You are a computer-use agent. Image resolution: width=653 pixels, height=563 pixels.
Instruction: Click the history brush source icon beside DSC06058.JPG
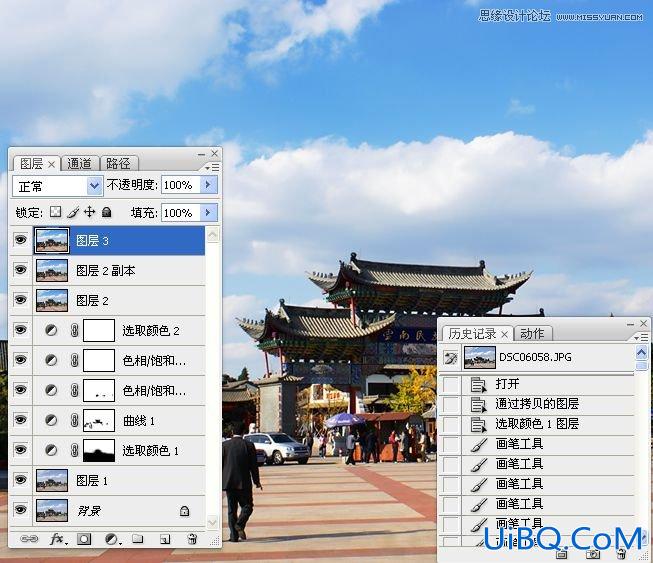(451, 358)
